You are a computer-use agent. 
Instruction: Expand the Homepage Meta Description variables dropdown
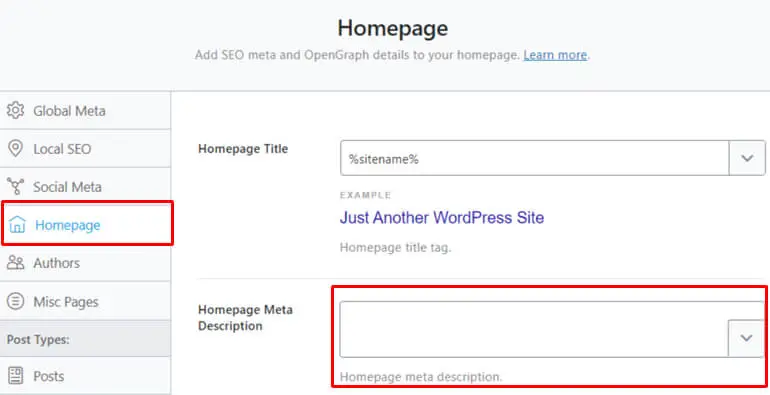(746, 338)
